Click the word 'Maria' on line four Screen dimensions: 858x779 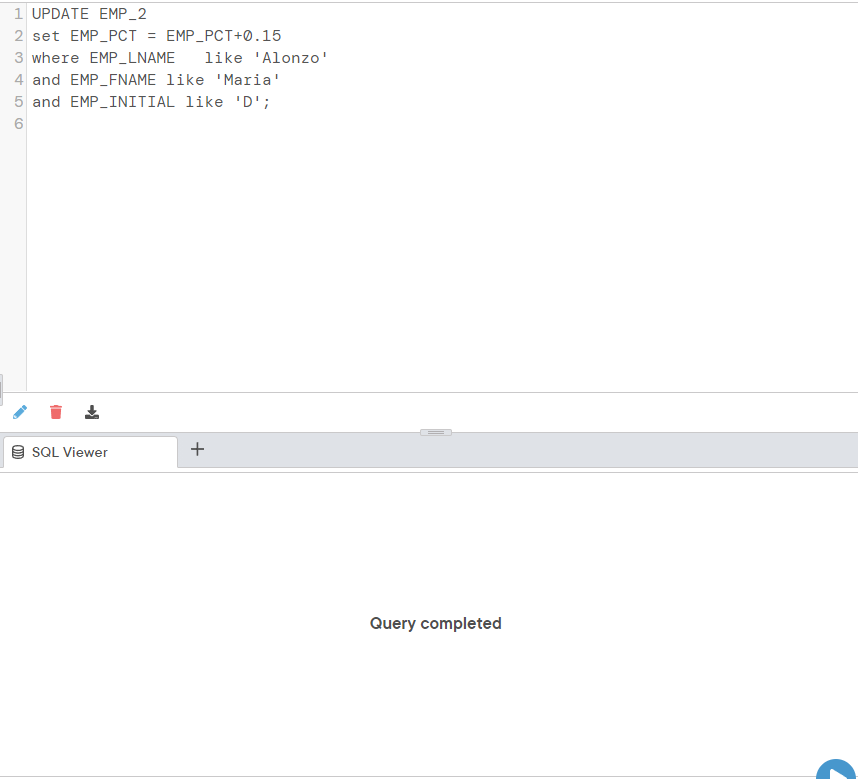(247, 79)
